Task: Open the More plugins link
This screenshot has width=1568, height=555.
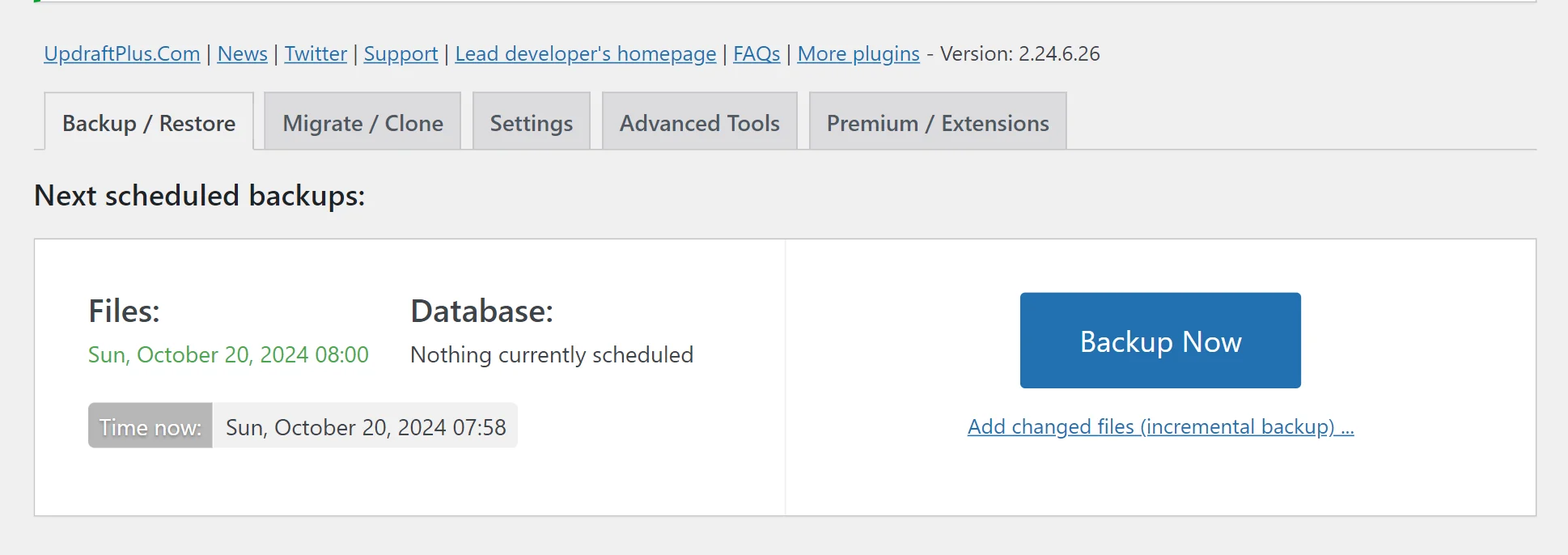Action: [x=858, y=54]
